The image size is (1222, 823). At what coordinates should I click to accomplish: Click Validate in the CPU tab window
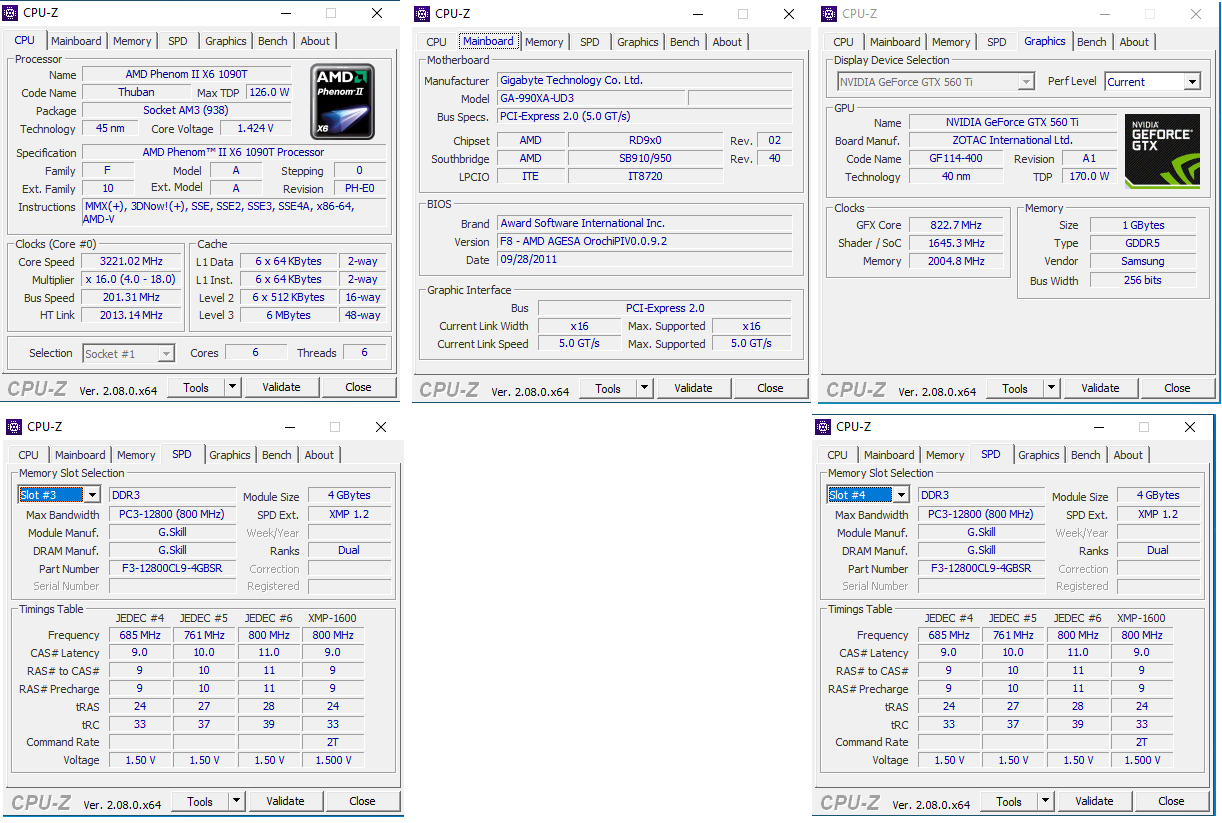coord(281,388)
